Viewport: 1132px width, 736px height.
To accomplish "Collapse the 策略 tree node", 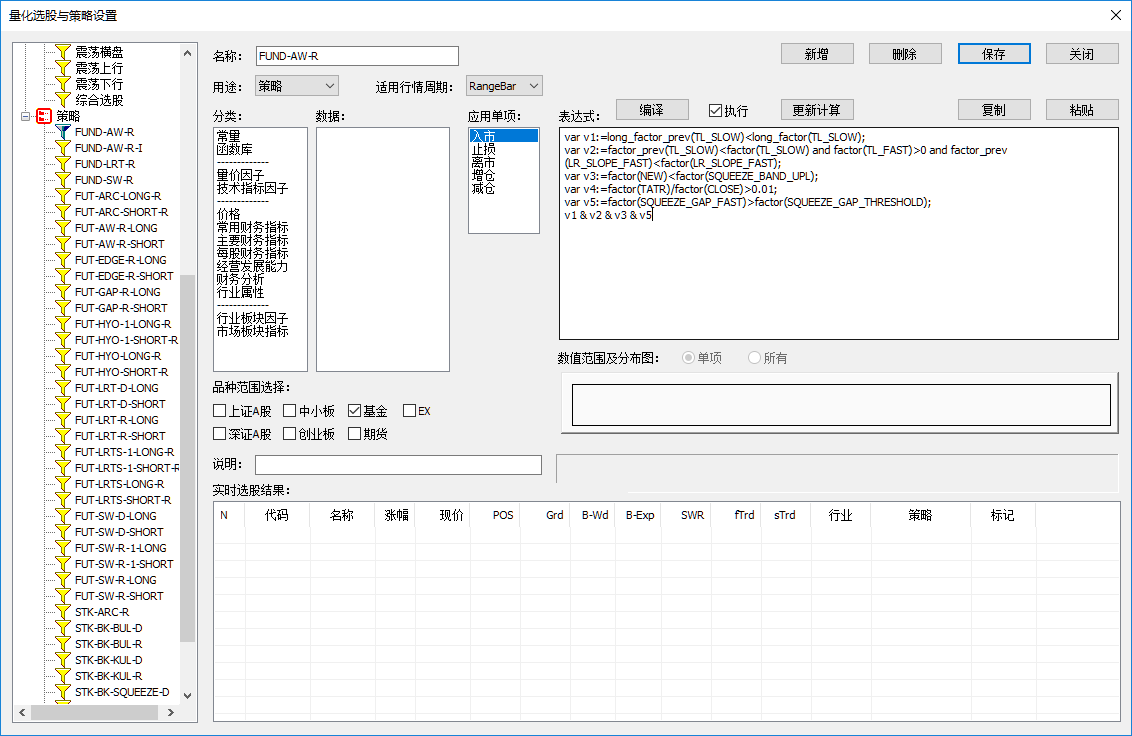I will tap(25, 116).
